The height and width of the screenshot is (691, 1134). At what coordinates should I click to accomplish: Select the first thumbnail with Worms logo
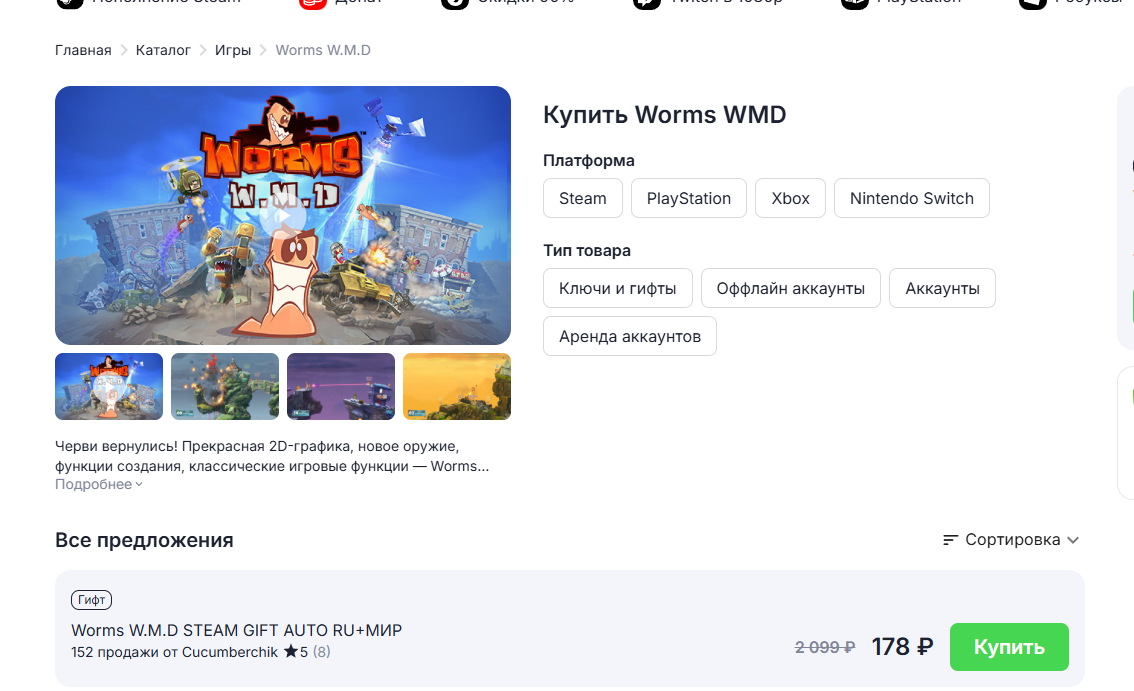pyautogui.click(x=109, y=386)
